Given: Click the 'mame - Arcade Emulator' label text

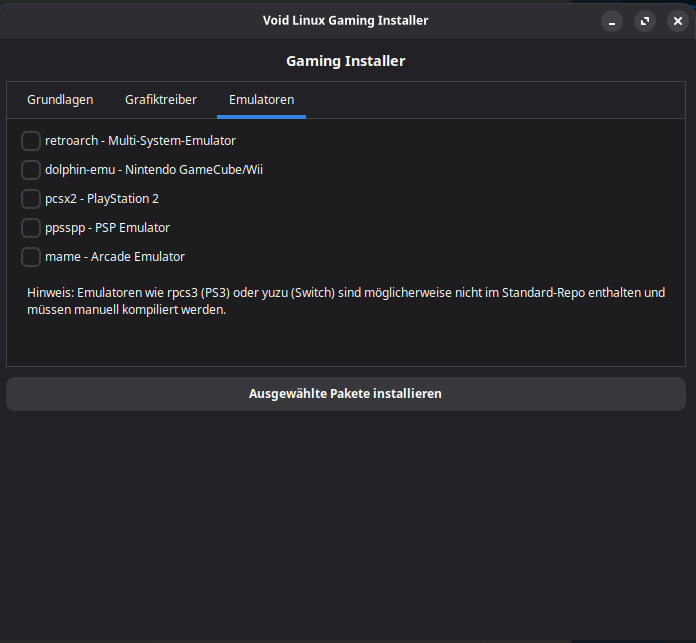Looking at the screenshot, I should (x=115, y=257).
